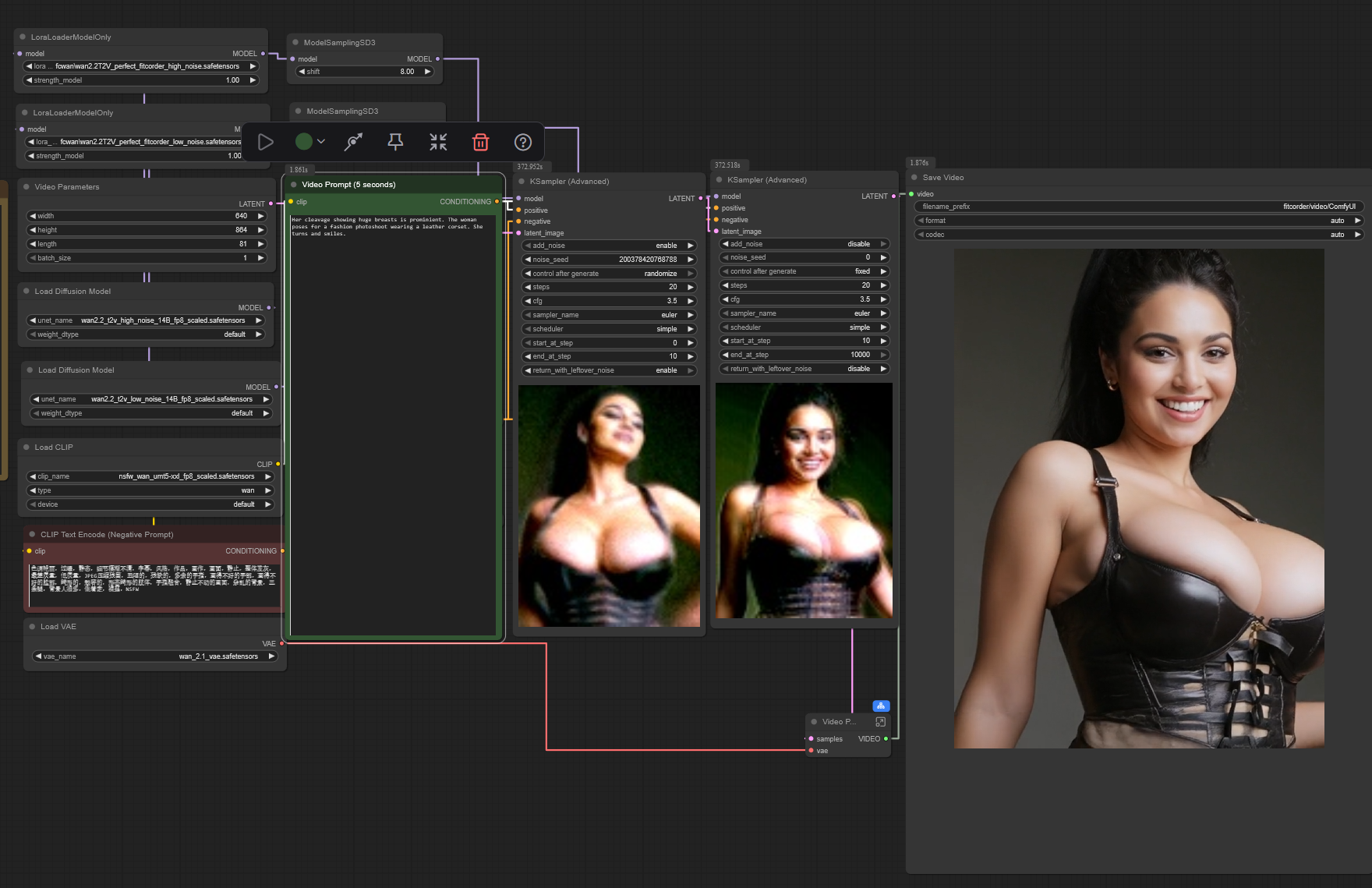Screen dimensions: 1372x888
Task: Click the blue subgraph badge above Video P node
Action: tap(881, 706)
